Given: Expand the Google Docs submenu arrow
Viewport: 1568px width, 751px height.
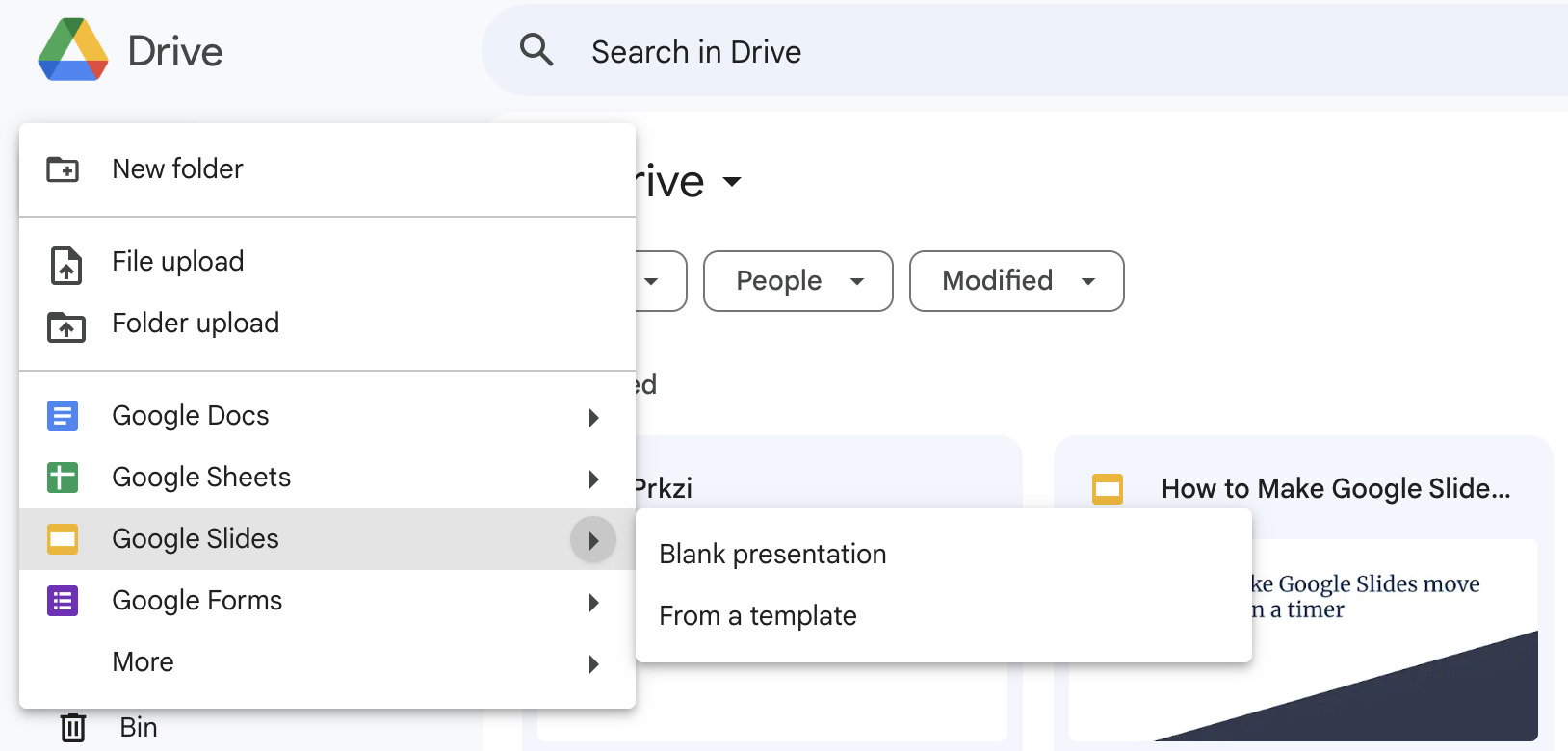Looking at the screenshot, I should pyautogui.click(x=594, y=417).
